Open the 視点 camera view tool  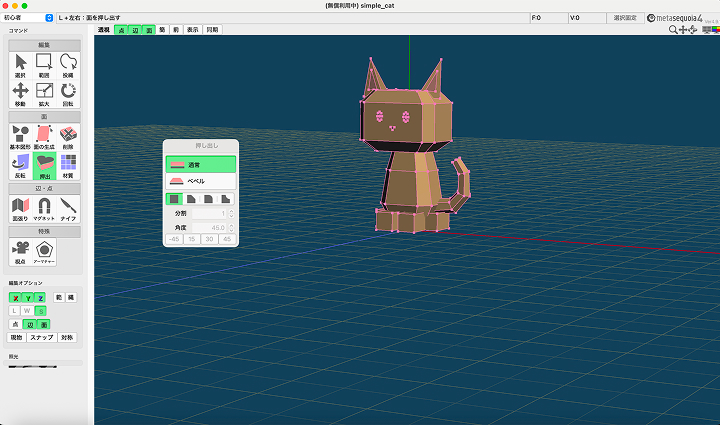click(20, 252)
